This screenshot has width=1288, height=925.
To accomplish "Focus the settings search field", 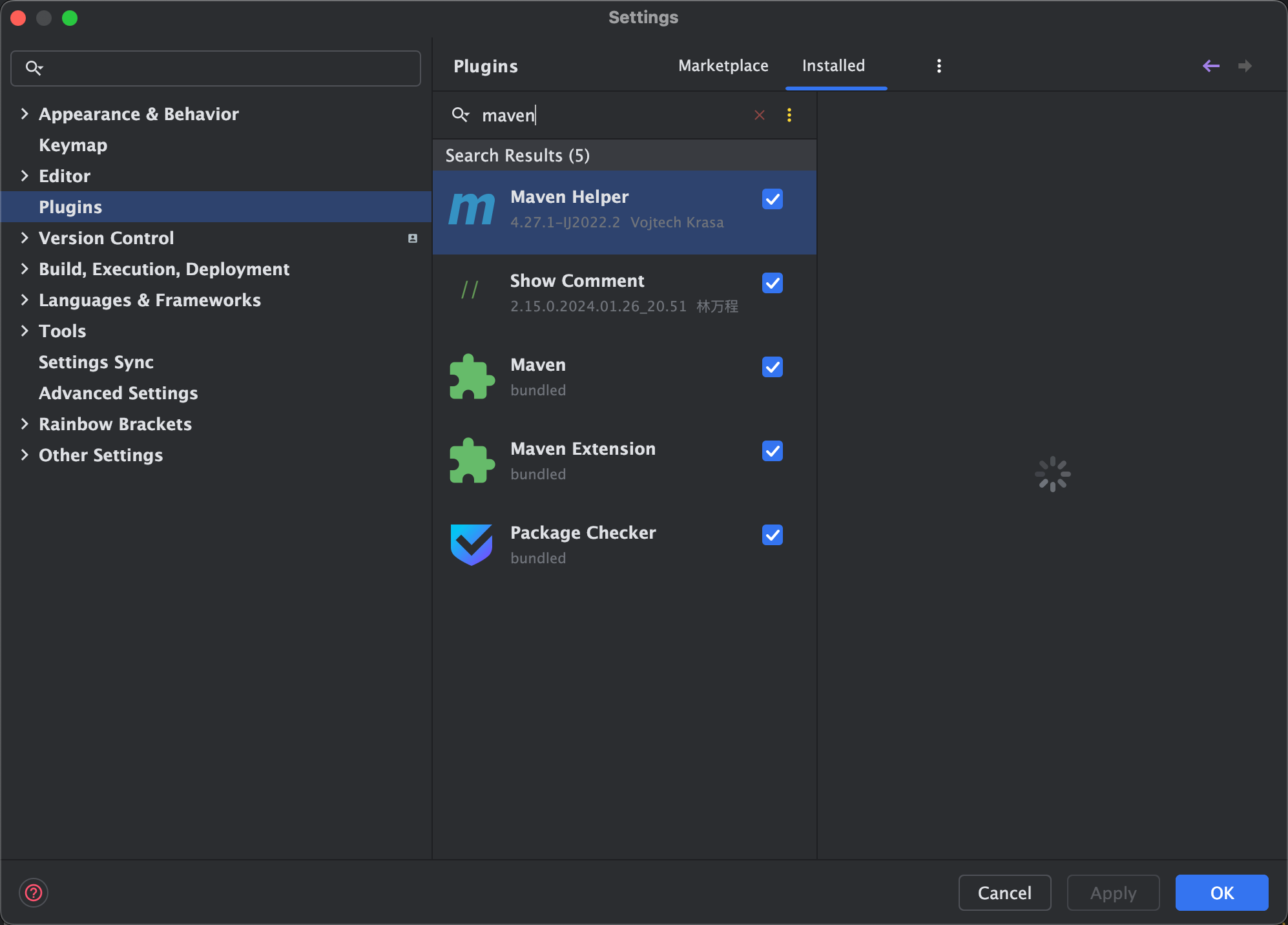I will tap(226, 68).
